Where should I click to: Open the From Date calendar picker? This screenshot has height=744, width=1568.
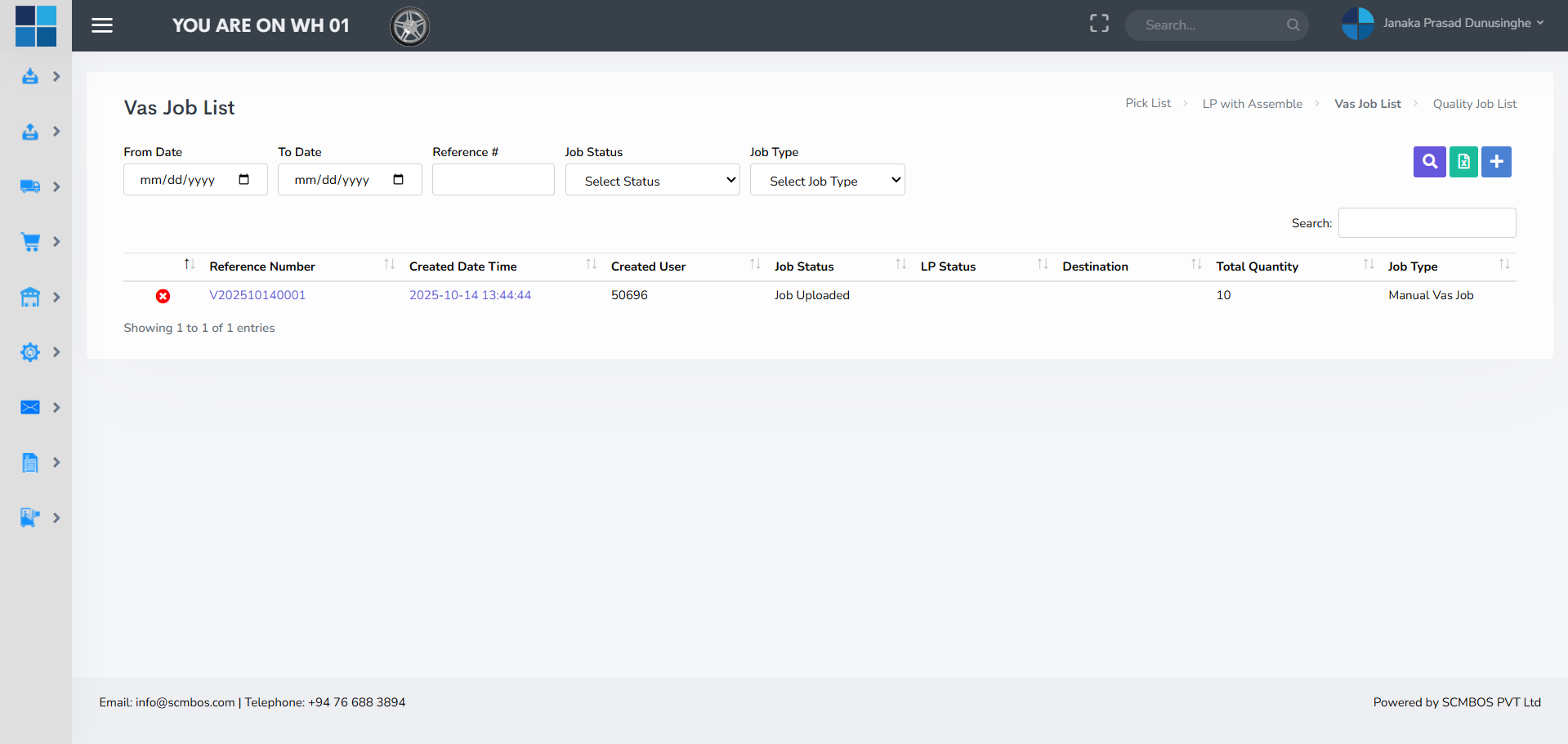(x=243, y=179)
